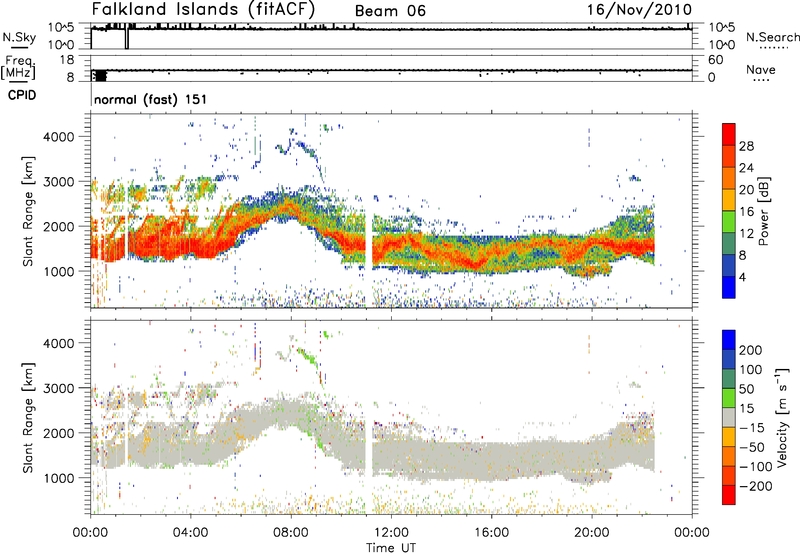Click the 'Velocity [m s-1]' color bar label
Image resolution: width=800 pixels, height=554 pixels.
click(782, 417)
